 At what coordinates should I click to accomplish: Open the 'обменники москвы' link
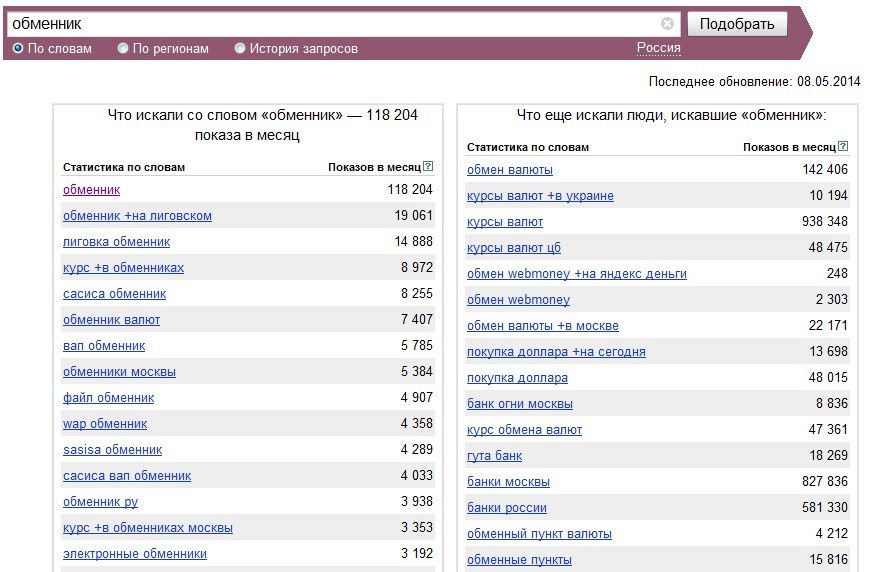pos(119,372)
